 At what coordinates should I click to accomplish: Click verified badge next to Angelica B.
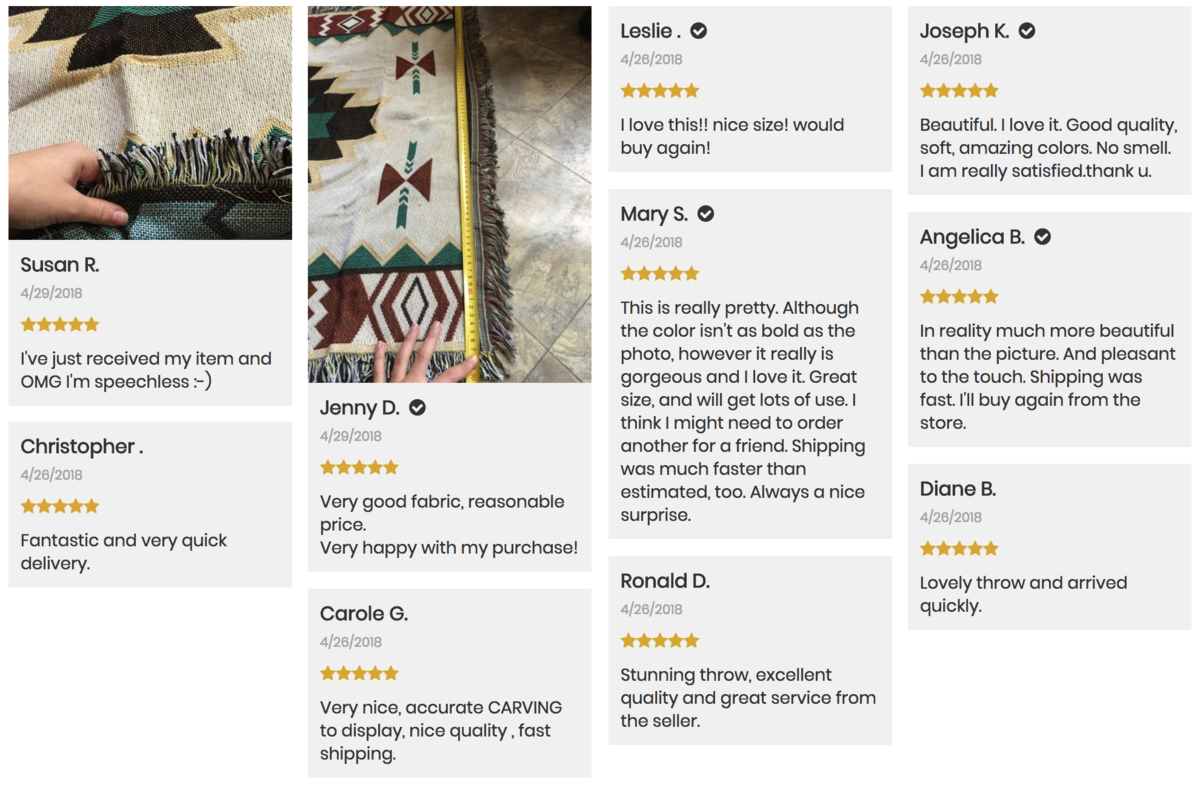[x=1042, y=237]
